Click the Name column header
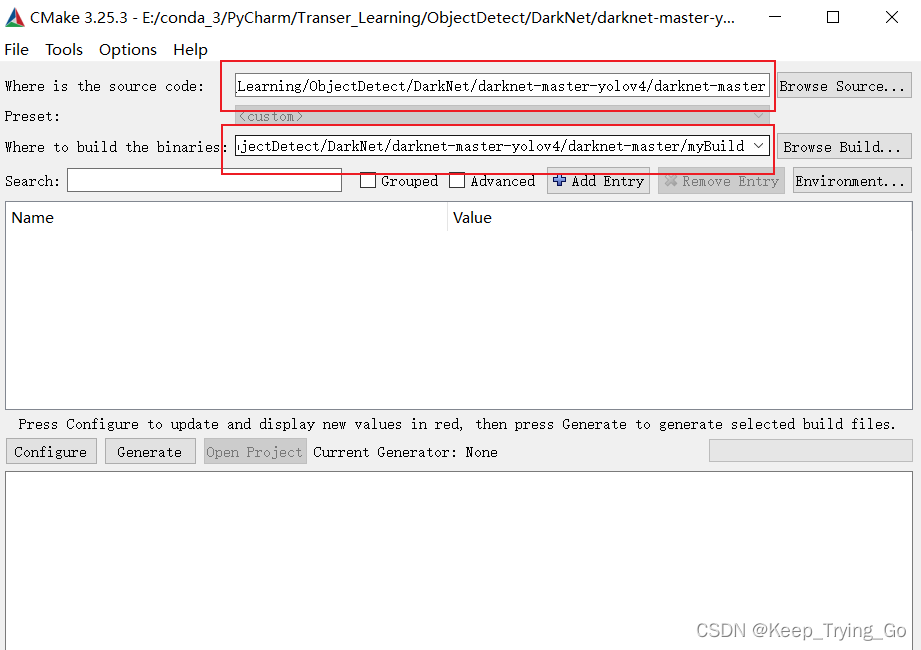The height and width of the screenshot is (650, 921). pyautogui.click(x=33, y=217)
